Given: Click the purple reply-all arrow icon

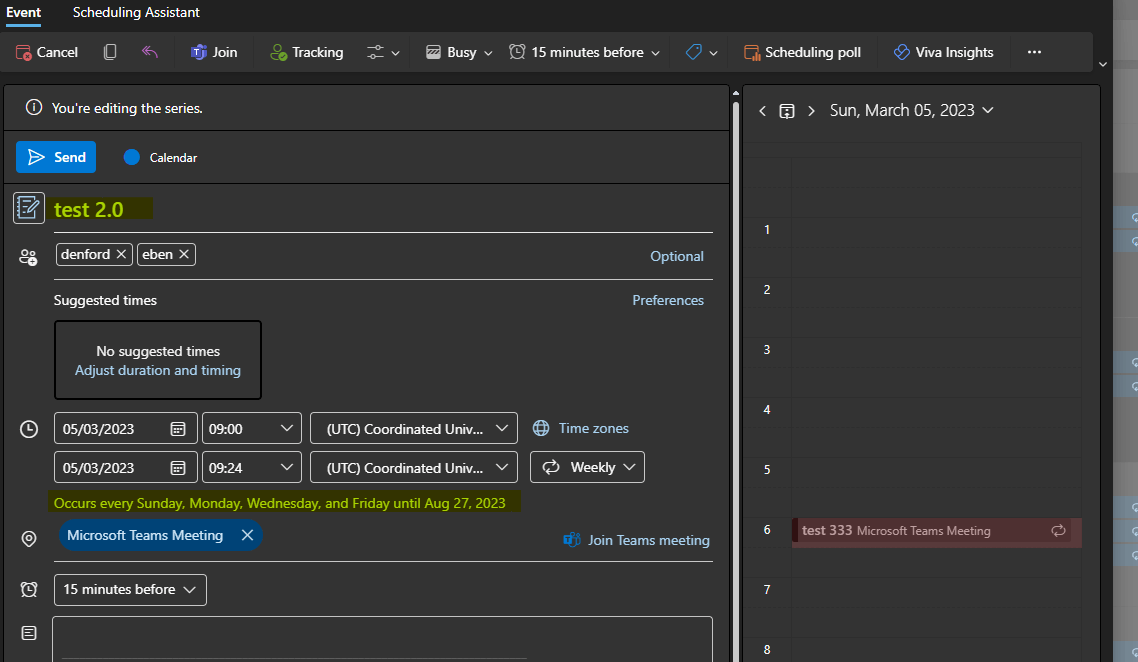Looking at the screenshot, I should (150, 52).
